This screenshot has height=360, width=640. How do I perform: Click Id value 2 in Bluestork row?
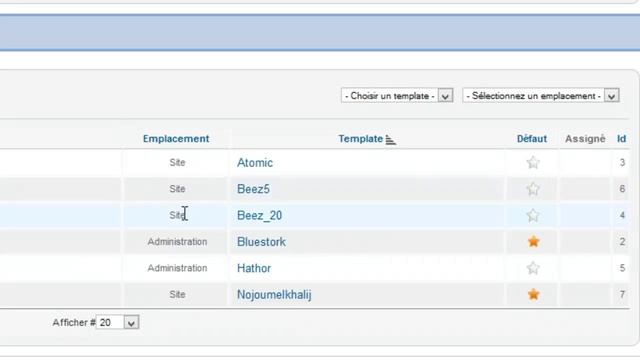pyautogui.click(x=622, y=242)
